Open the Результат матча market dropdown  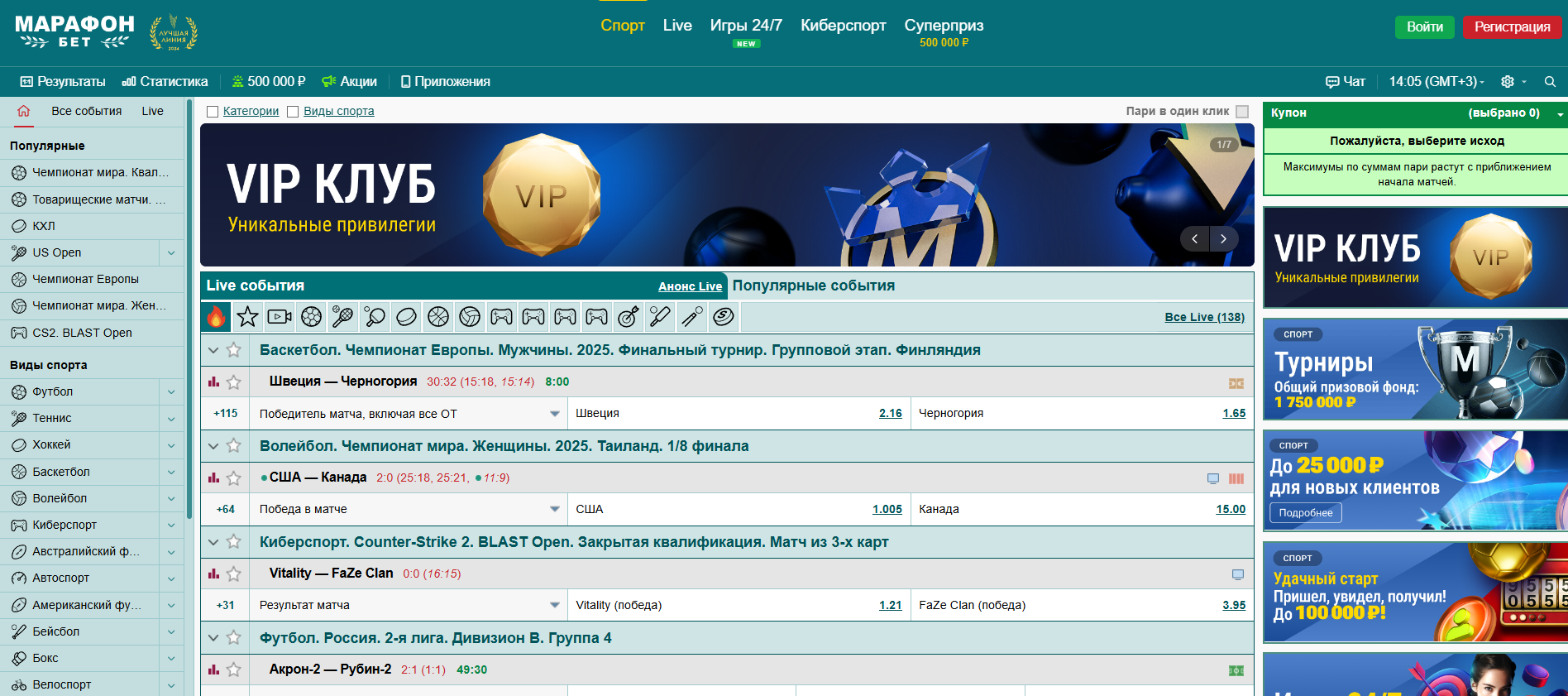[409, 605]
